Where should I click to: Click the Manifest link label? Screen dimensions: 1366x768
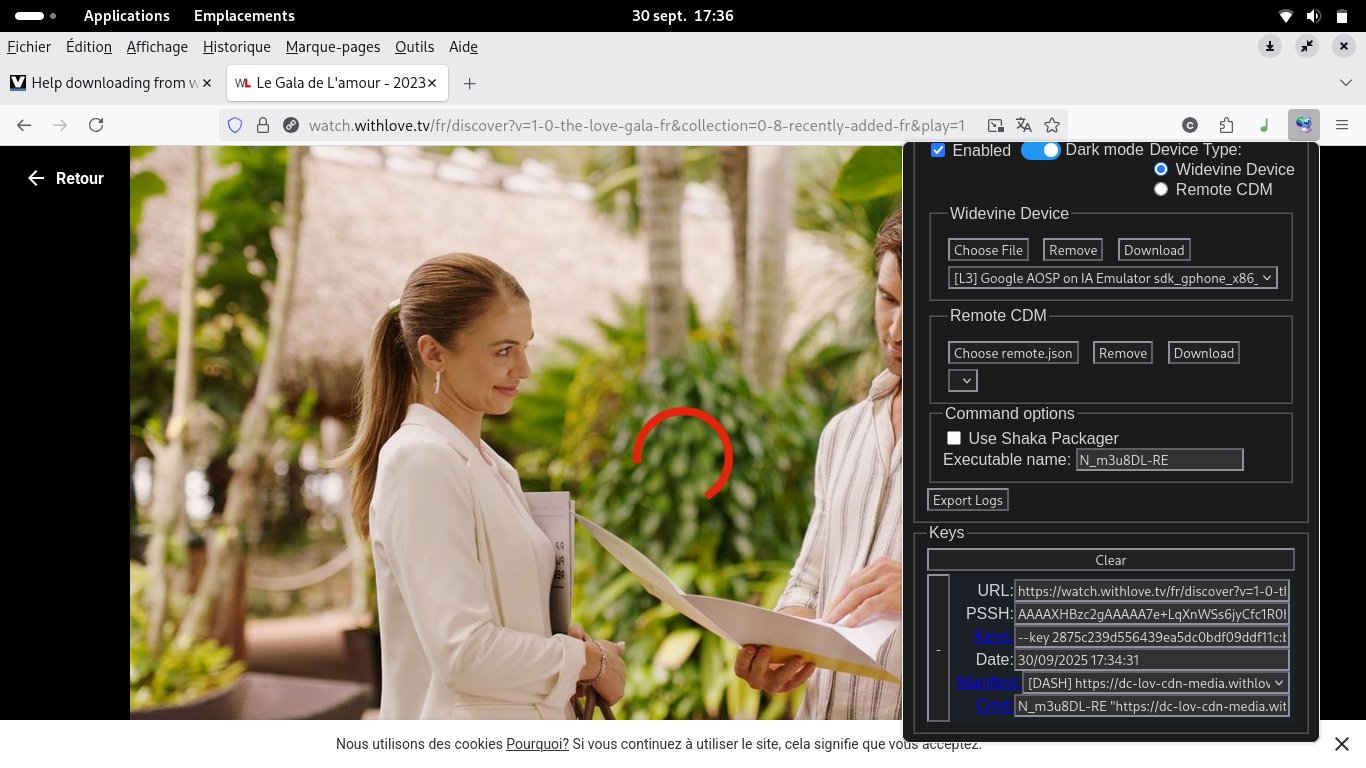(987, 683)
